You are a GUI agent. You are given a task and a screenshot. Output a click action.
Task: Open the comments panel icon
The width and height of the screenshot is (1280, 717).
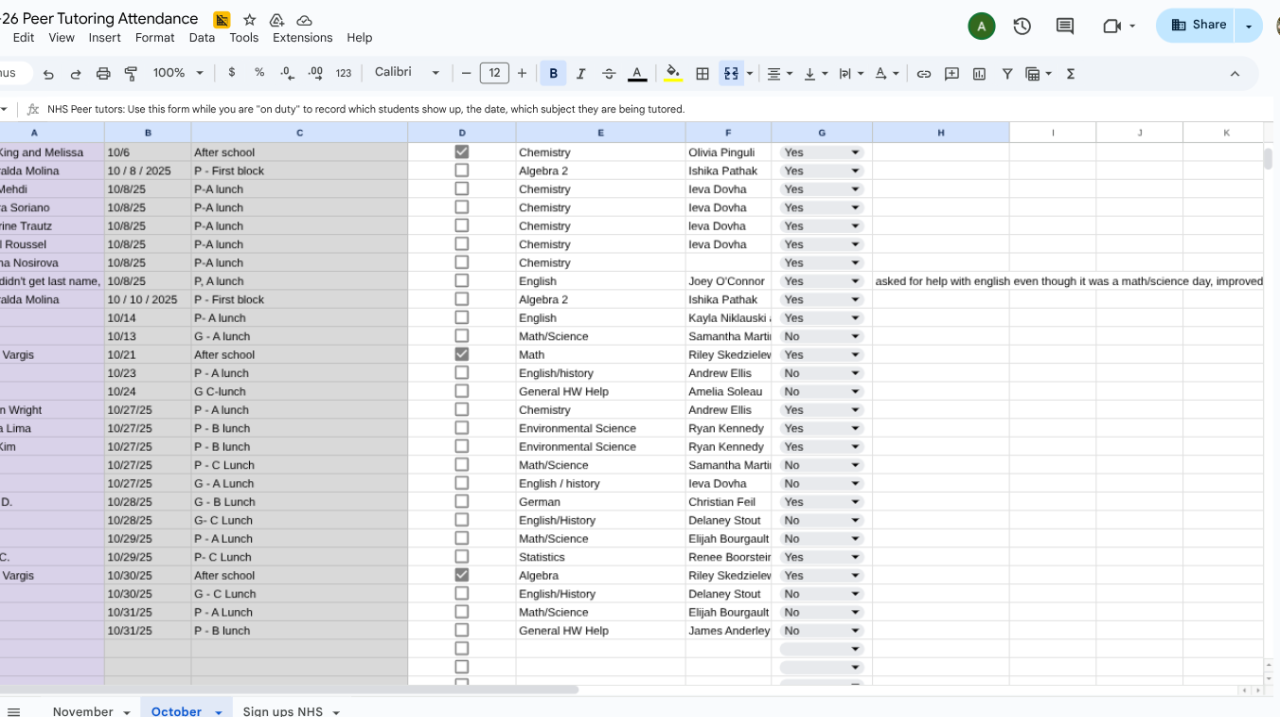(1065, 26)
